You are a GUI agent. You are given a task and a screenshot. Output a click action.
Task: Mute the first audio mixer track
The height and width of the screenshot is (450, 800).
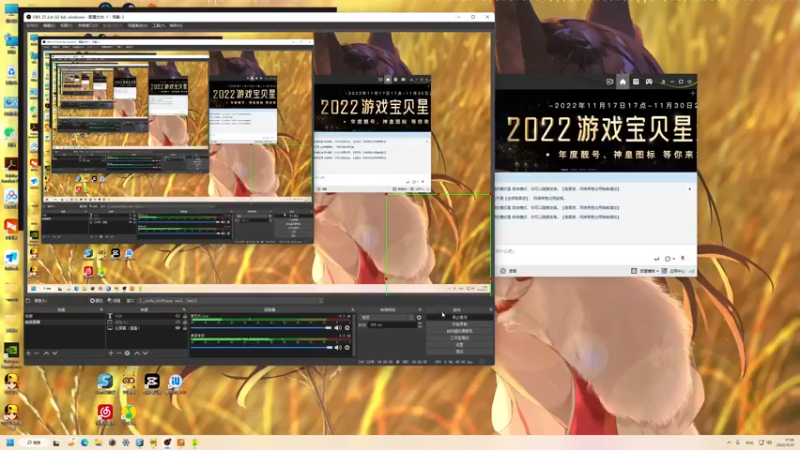click(x=338, y=328)
